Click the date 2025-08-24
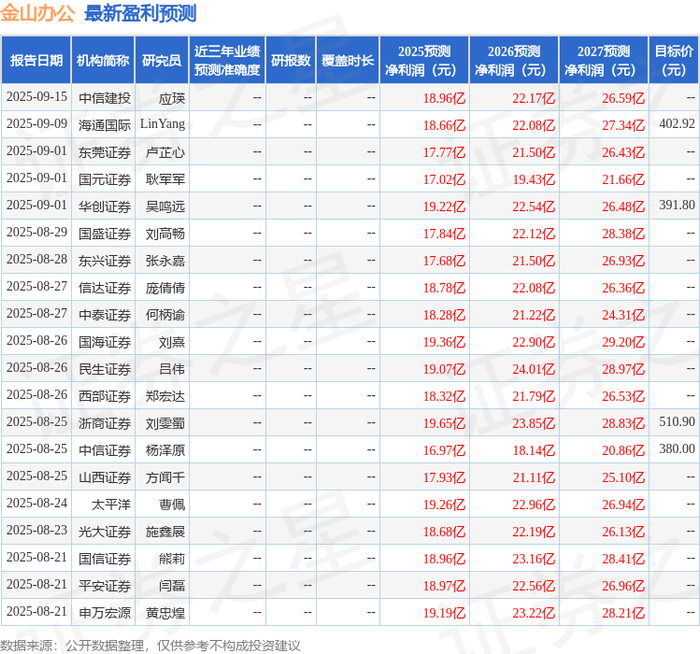The width and height of the screenshot is (700, 654). [37, 503]
